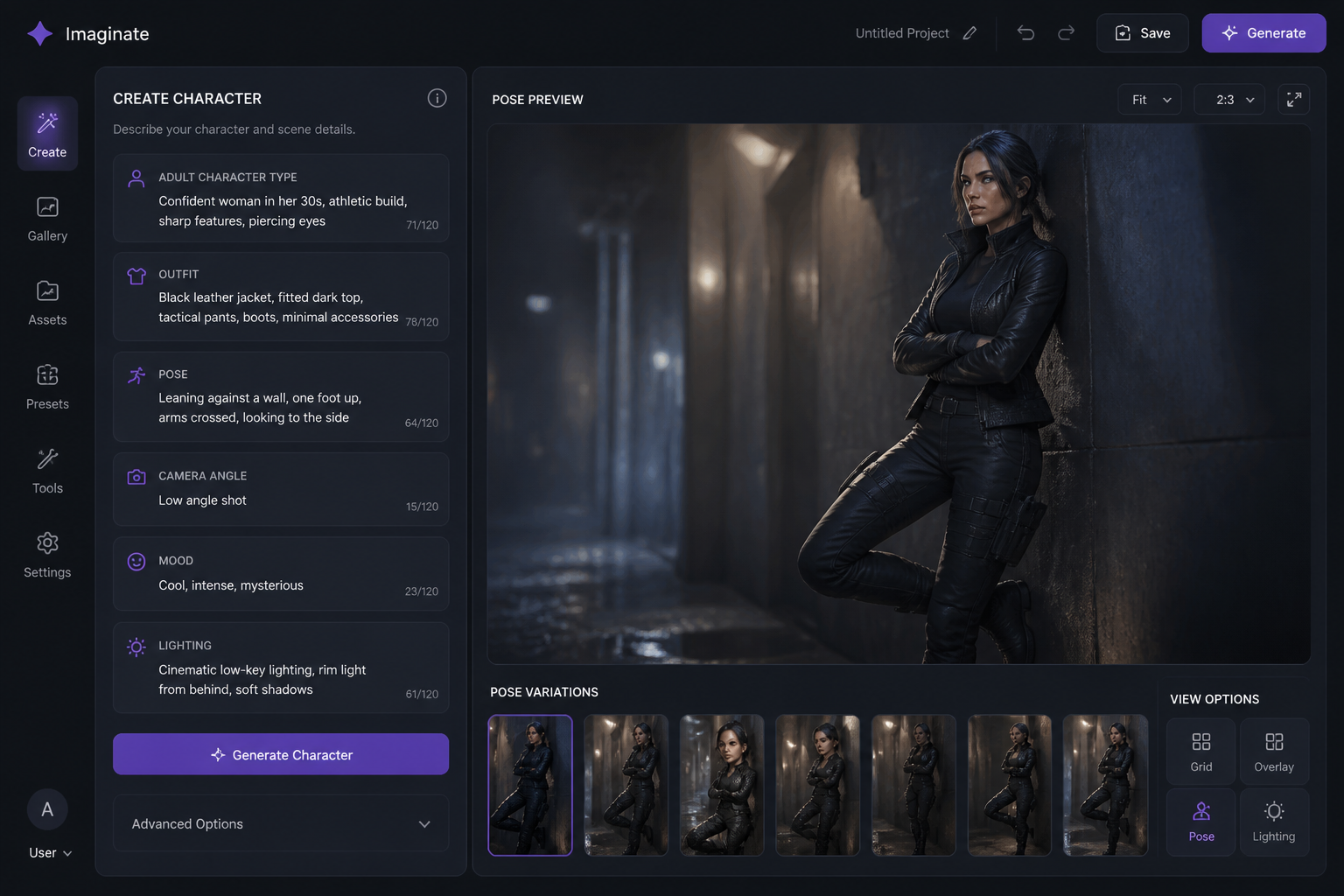Click the 71/120 character counter
The height and width of the screenshot is (896, 1344).
pos(422,225)
